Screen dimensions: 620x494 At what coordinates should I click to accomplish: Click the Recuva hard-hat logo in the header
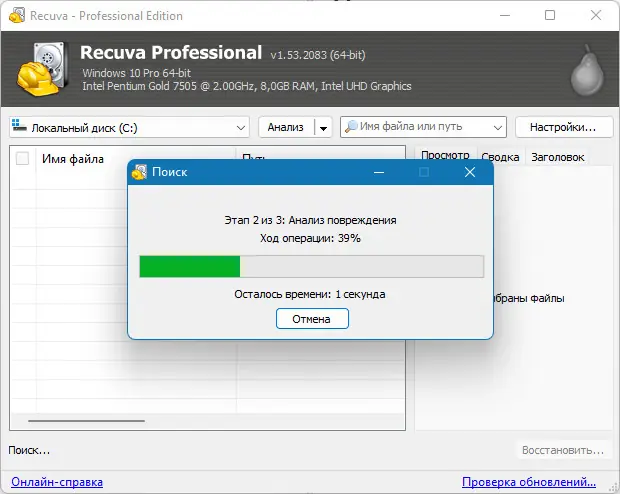pos(41,69)
